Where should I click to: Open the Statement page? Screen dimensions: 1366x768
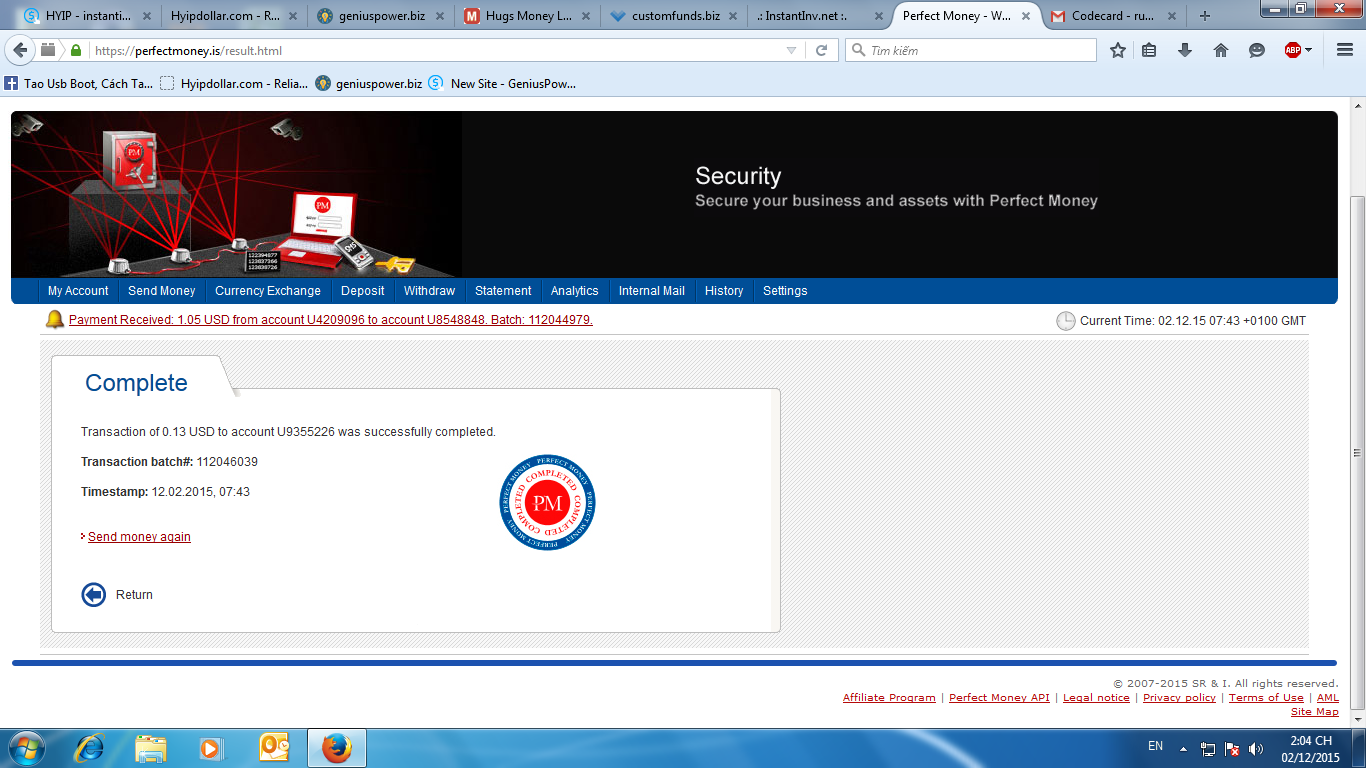pos(503,291)
